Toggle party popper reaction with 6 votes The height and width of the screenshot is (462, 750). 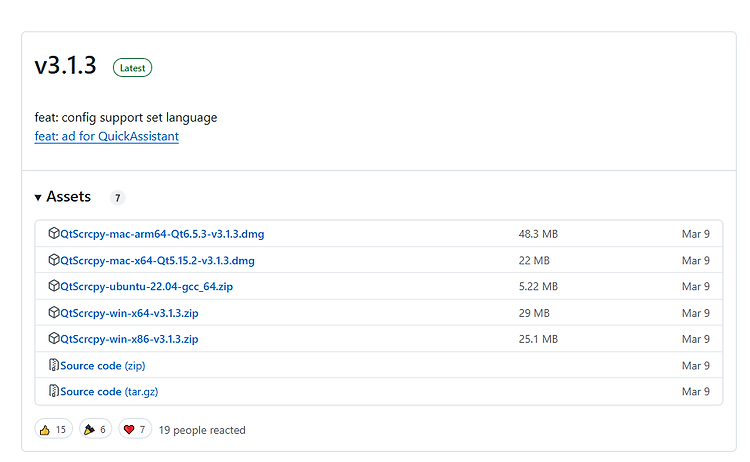[x=95, y=429]
